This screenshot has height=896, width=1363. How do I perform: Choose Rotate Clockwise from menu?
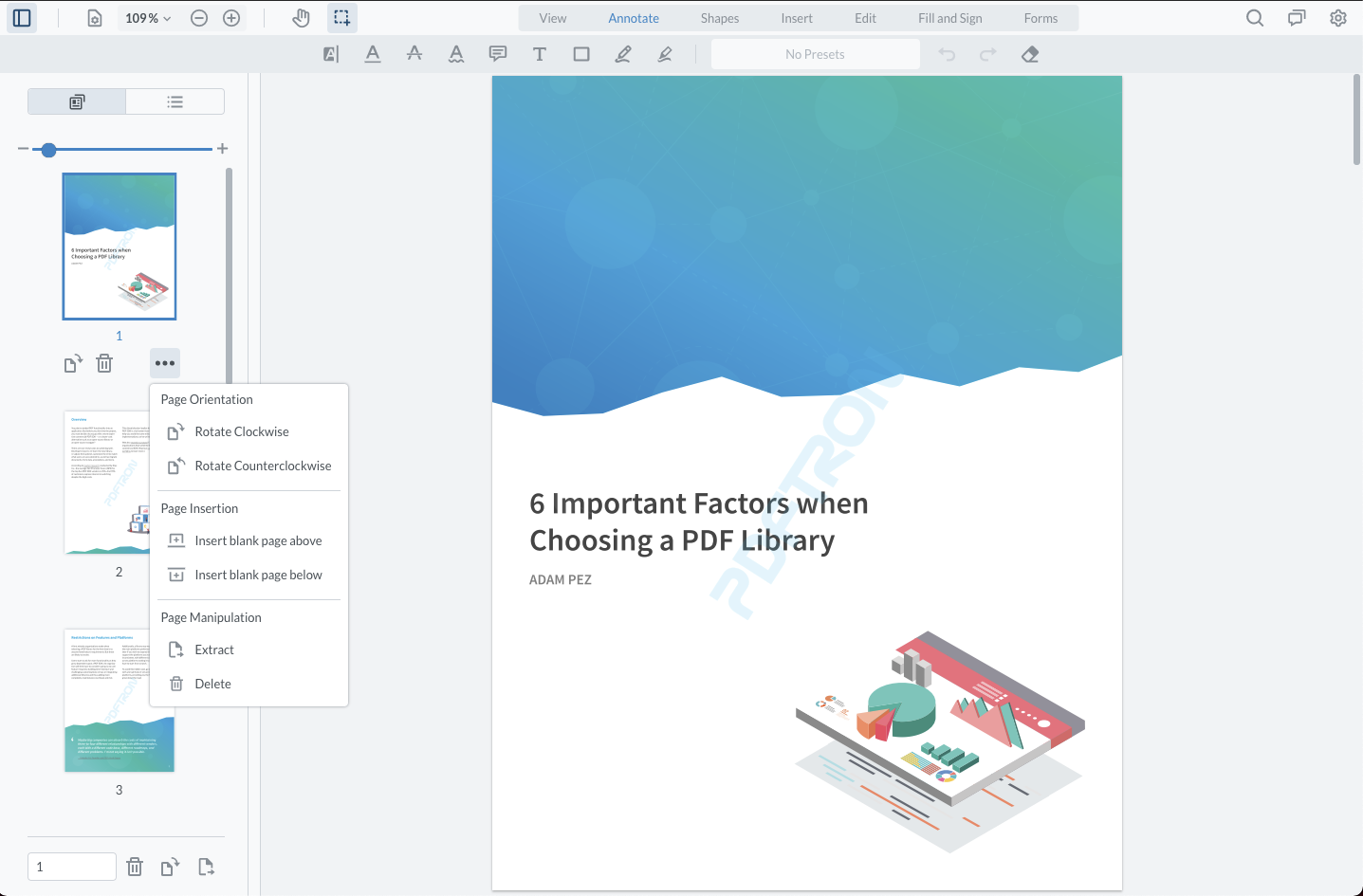[249, 431]
